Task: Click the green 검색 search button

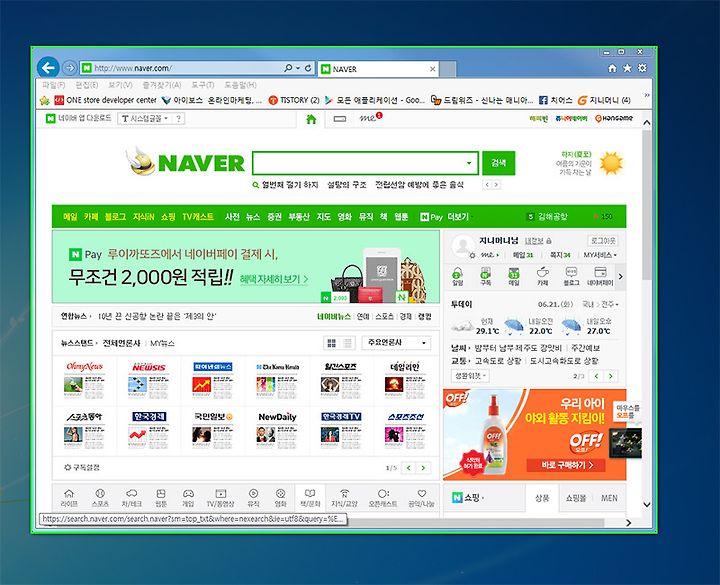Action: click(499, 163)
